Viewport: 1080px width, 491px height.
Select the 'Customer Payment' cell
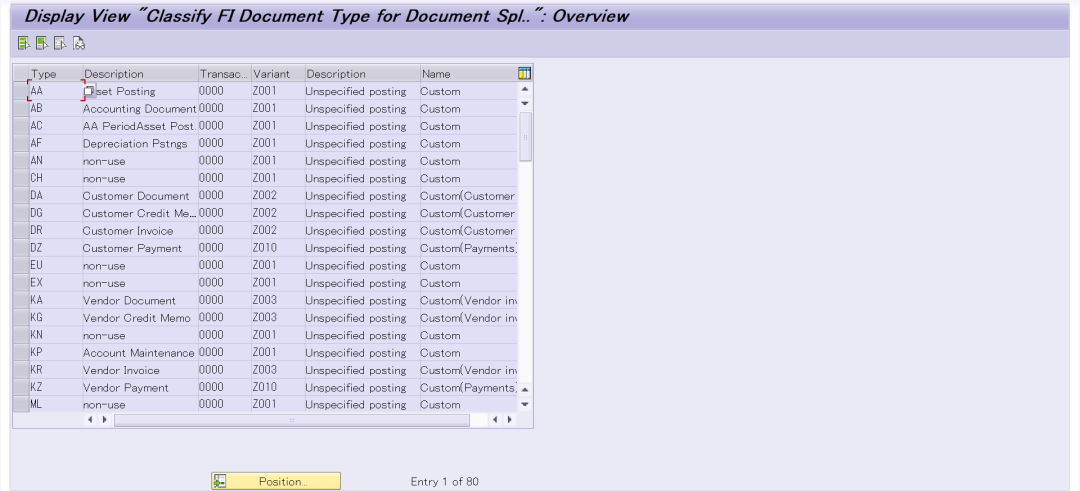[141, 248]
